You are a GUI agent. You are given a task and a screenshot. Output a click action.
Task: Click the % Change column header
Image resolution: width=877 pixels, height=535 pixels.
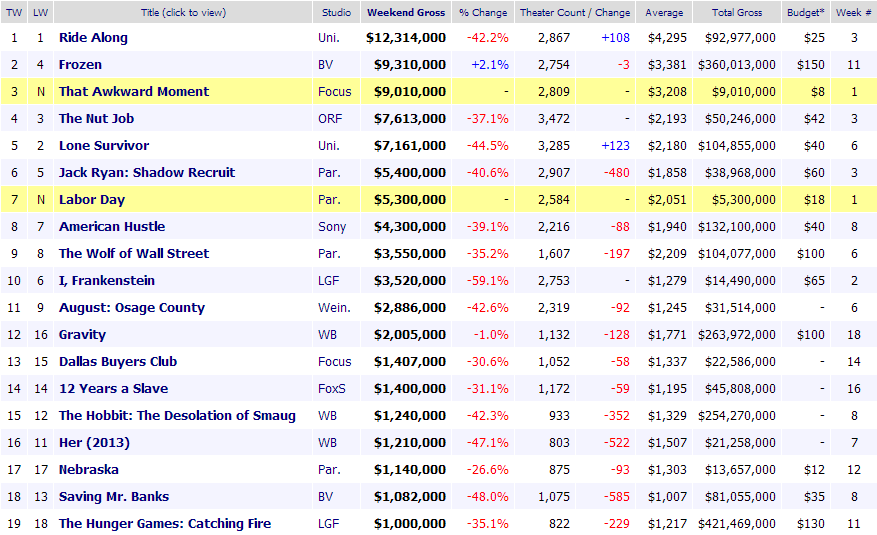pos(483,12)
